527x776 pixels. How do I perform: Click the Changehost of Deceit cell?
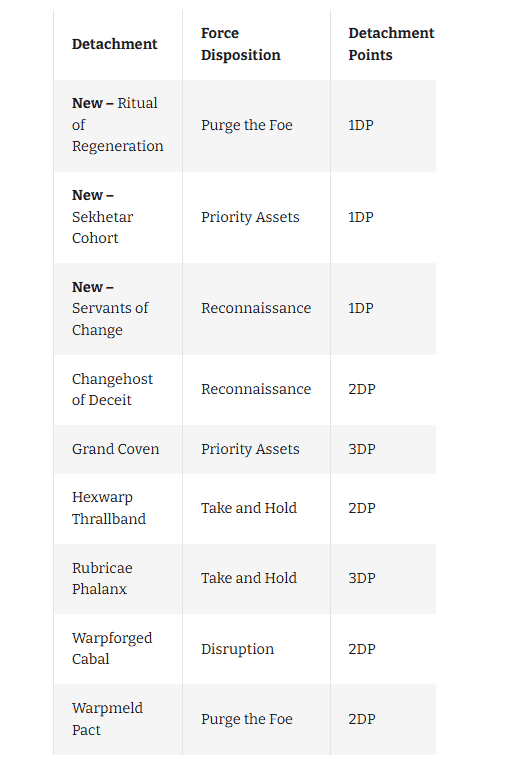click(x=118, y=389)
